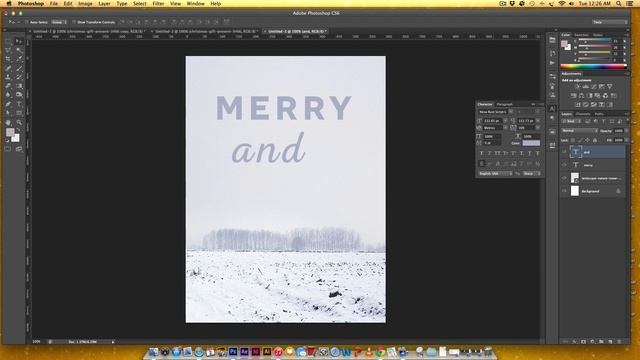
Task: Select the Hand tool
Action: 8,122
